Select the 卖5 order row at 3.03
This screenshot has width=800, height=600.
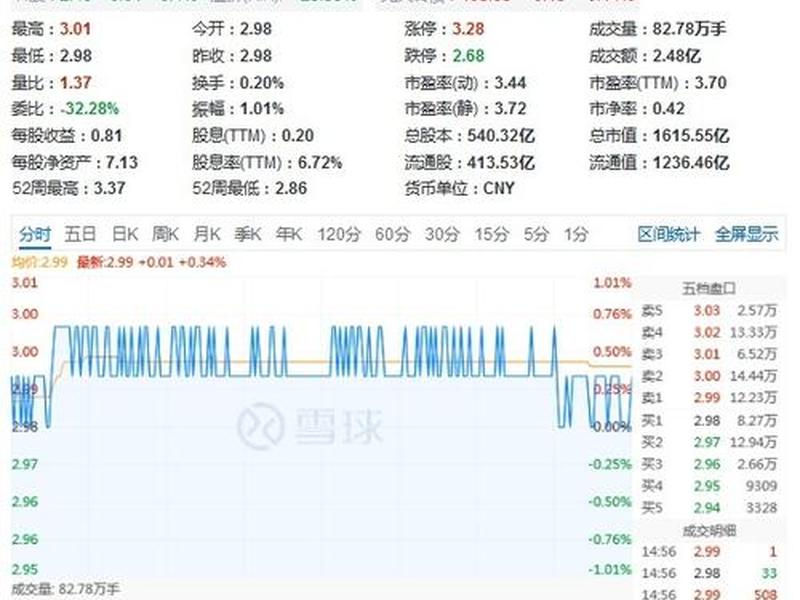[x=709, y=311]
